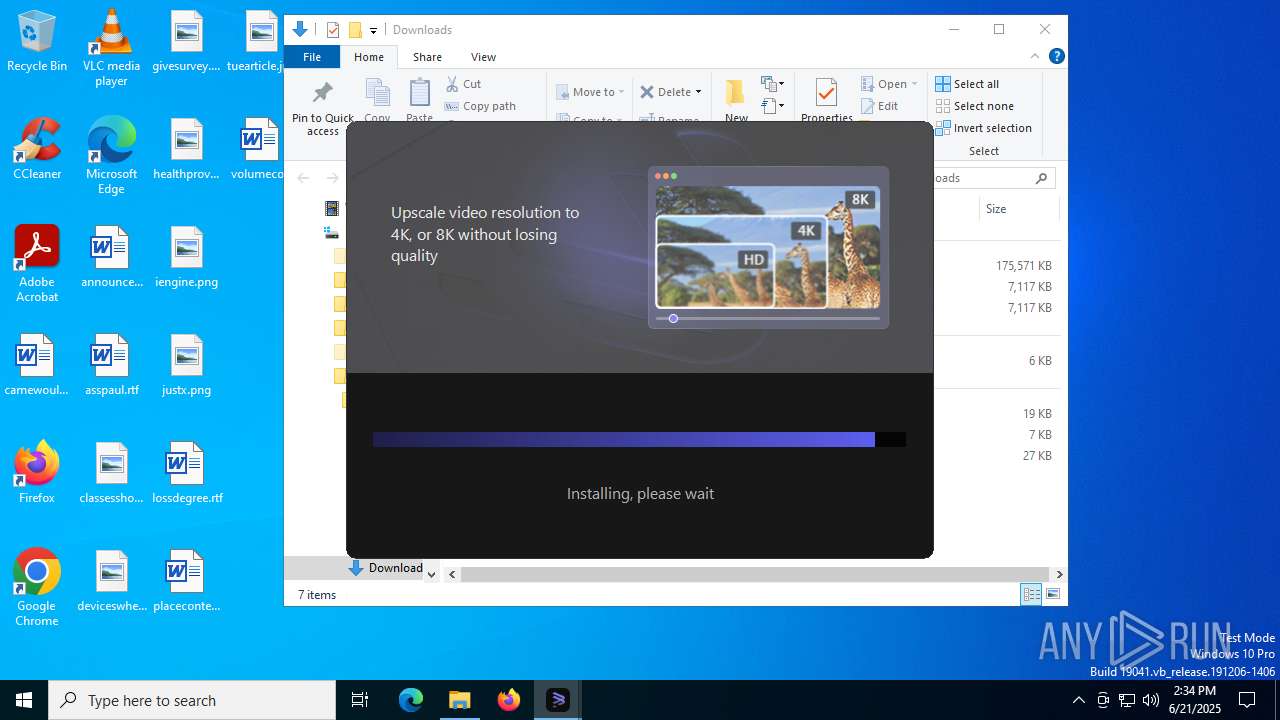
Task: Click the horizontal scrollbar in Explorer
Action: (755, 574)
